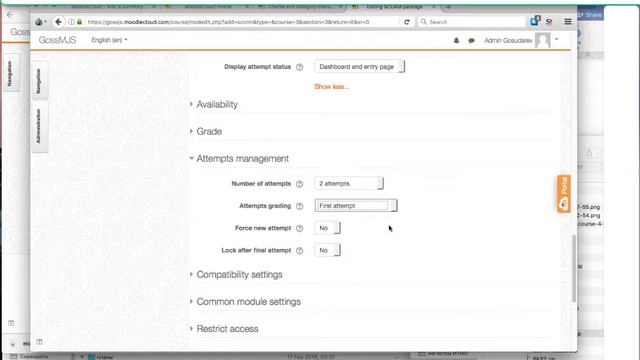
Task: Click the browser search field
Action: click(x=472, y=22)
